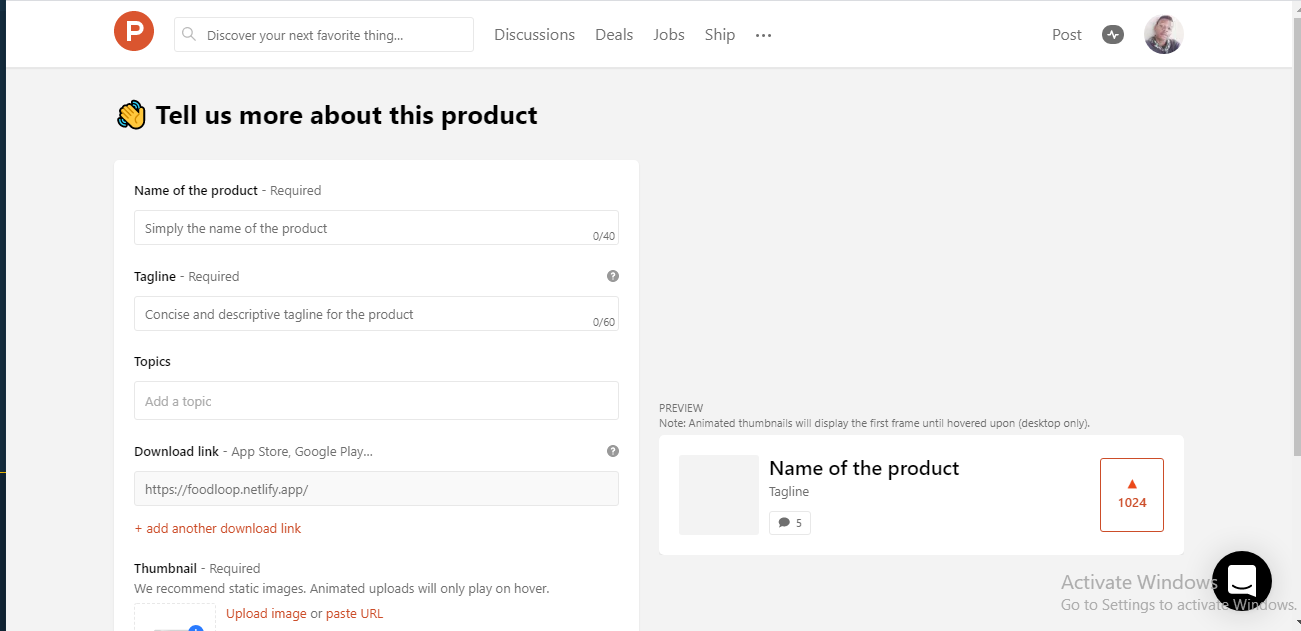Click the Add a topic field

(x=376, y=401)
